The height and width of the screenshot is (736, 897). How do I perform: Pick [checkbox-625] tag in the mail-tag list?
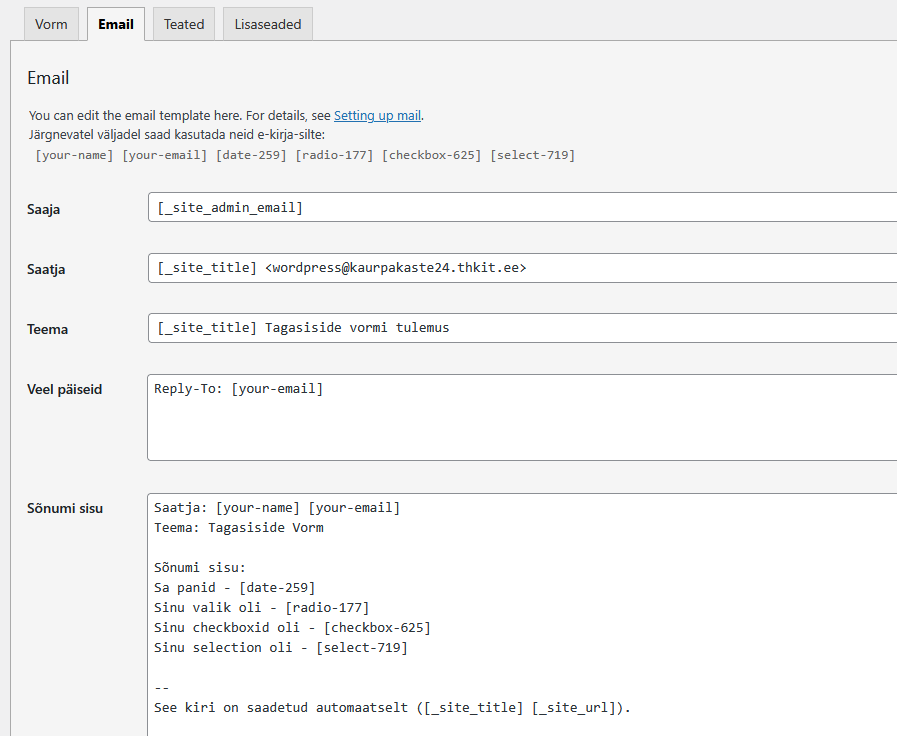click(432, 155)
